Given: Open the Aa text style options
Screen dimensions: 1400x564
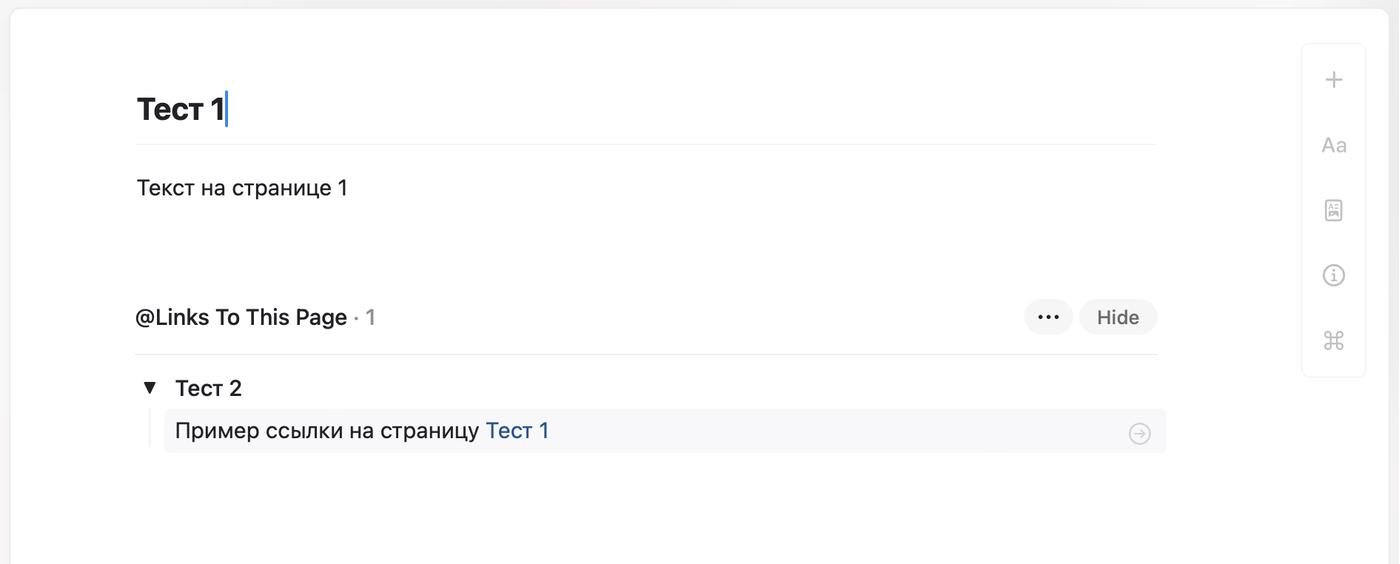Looking at the screenshot, I should 1333,145.
